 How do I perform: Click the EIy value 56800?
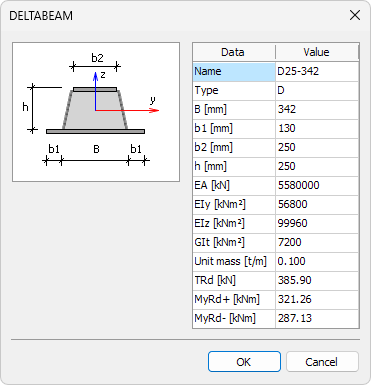pos(317,205)
